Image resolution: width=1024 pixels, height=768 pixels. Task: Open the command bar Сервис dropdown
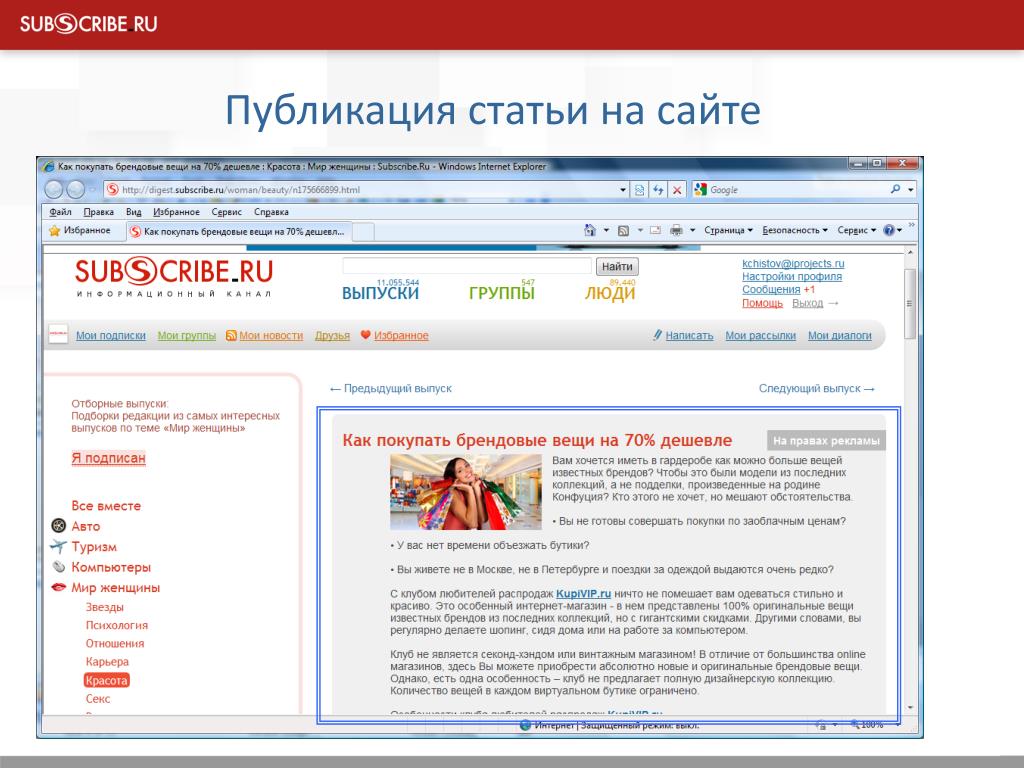[x=857, y=231]
